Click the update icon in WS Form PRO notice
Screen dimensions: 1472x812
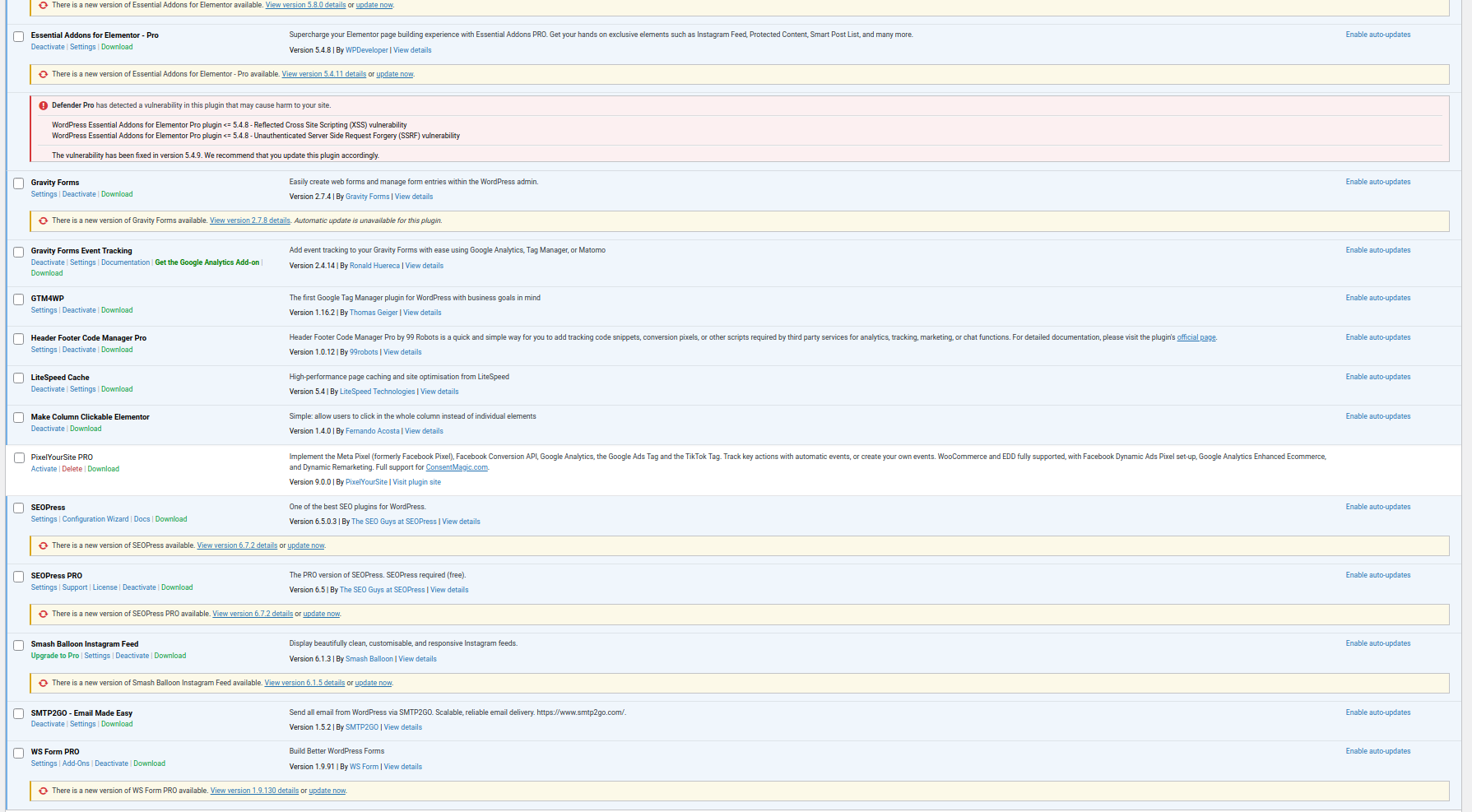(44, 791)
